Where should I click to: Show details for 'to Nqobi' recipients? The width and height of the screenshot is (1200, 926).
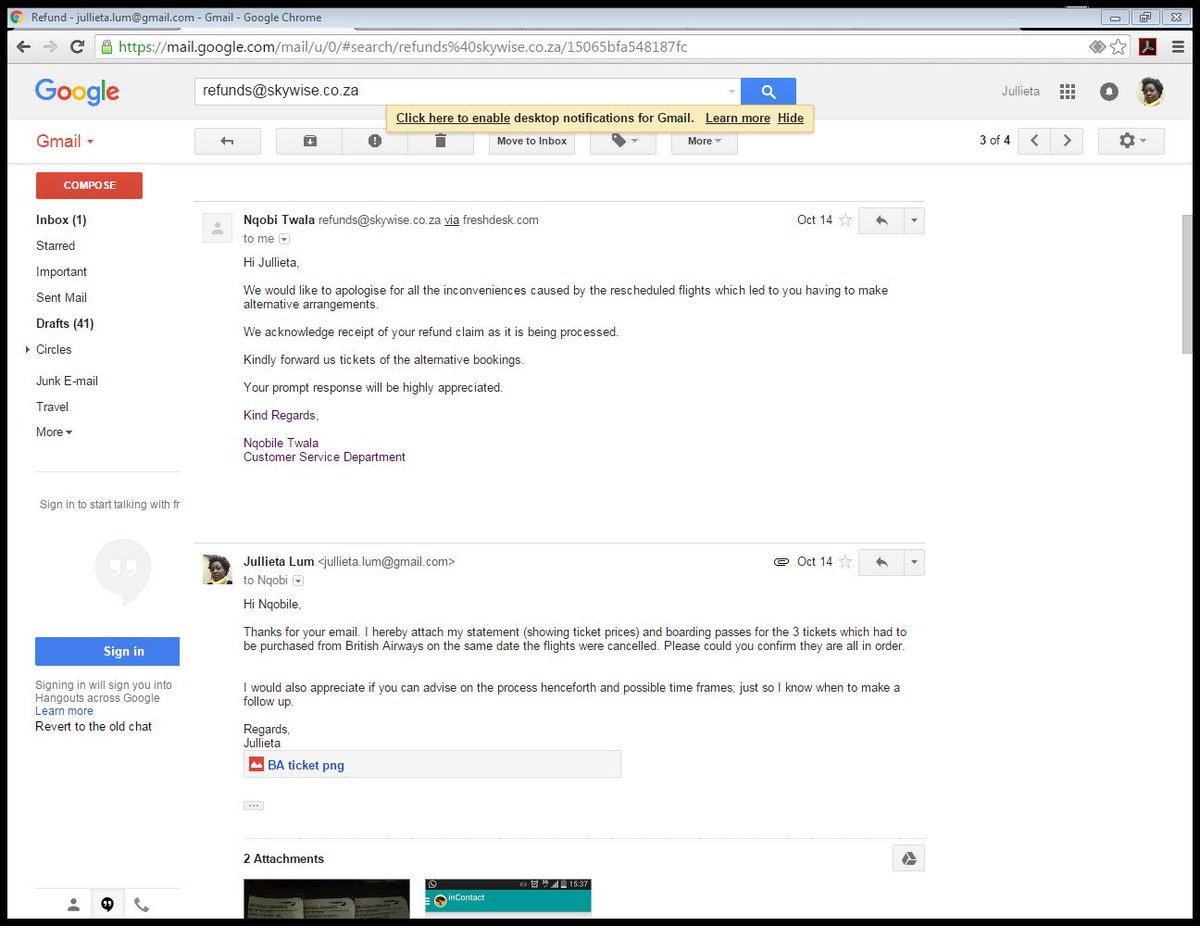[x=298, y=581]
